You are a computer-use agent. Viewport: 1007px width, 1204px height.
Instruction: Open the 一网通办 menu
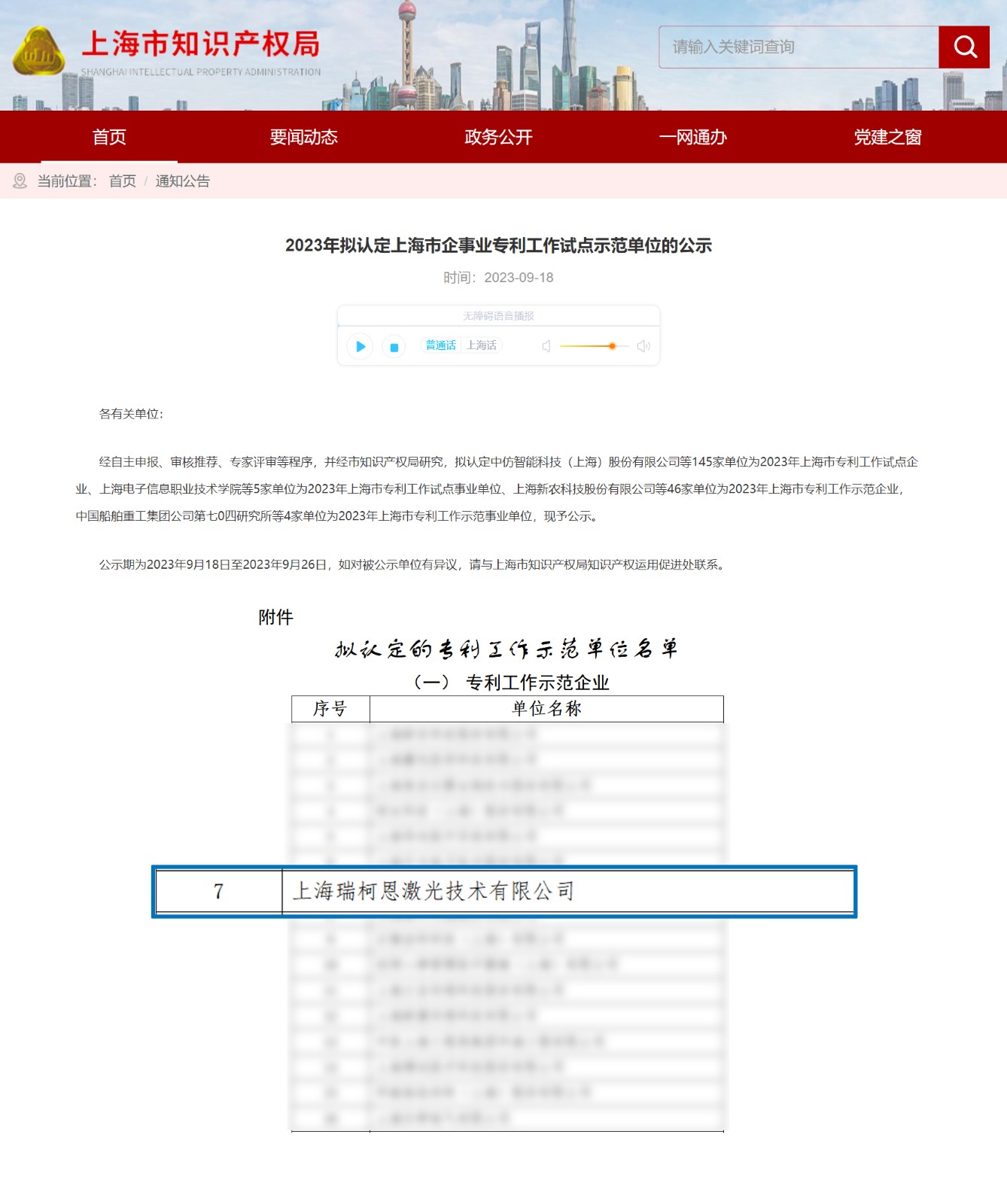tap(692, 137)
